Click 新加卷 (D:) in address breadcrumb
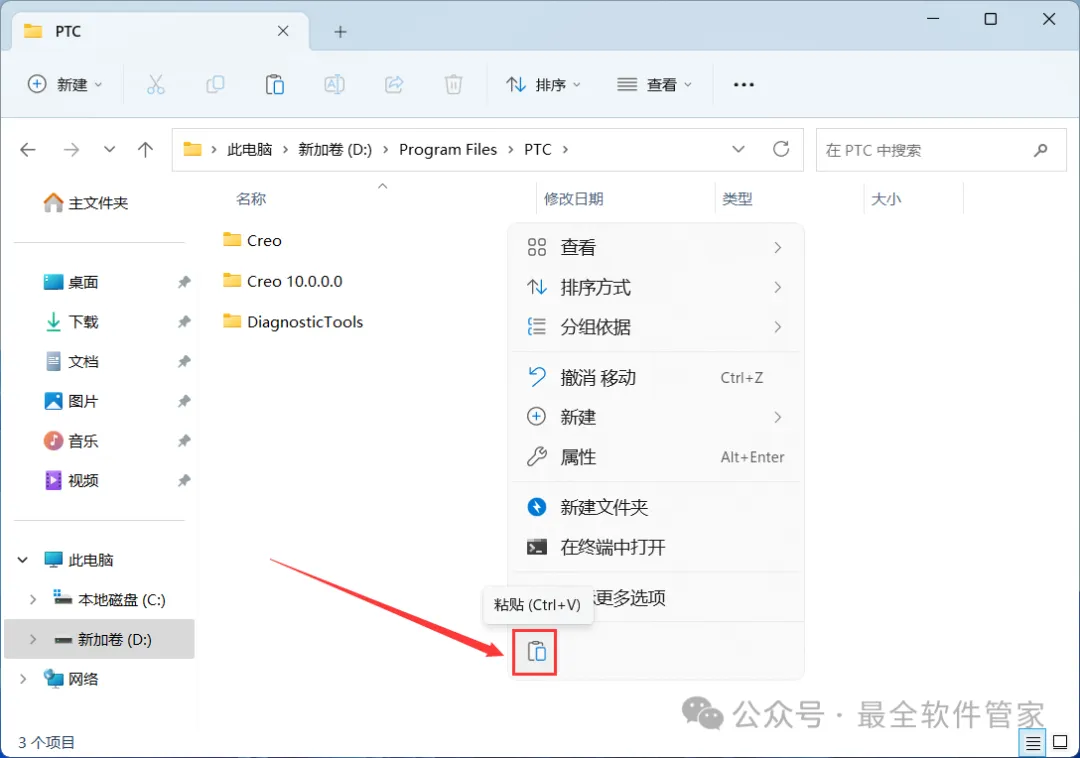 (x=335, y=149)
